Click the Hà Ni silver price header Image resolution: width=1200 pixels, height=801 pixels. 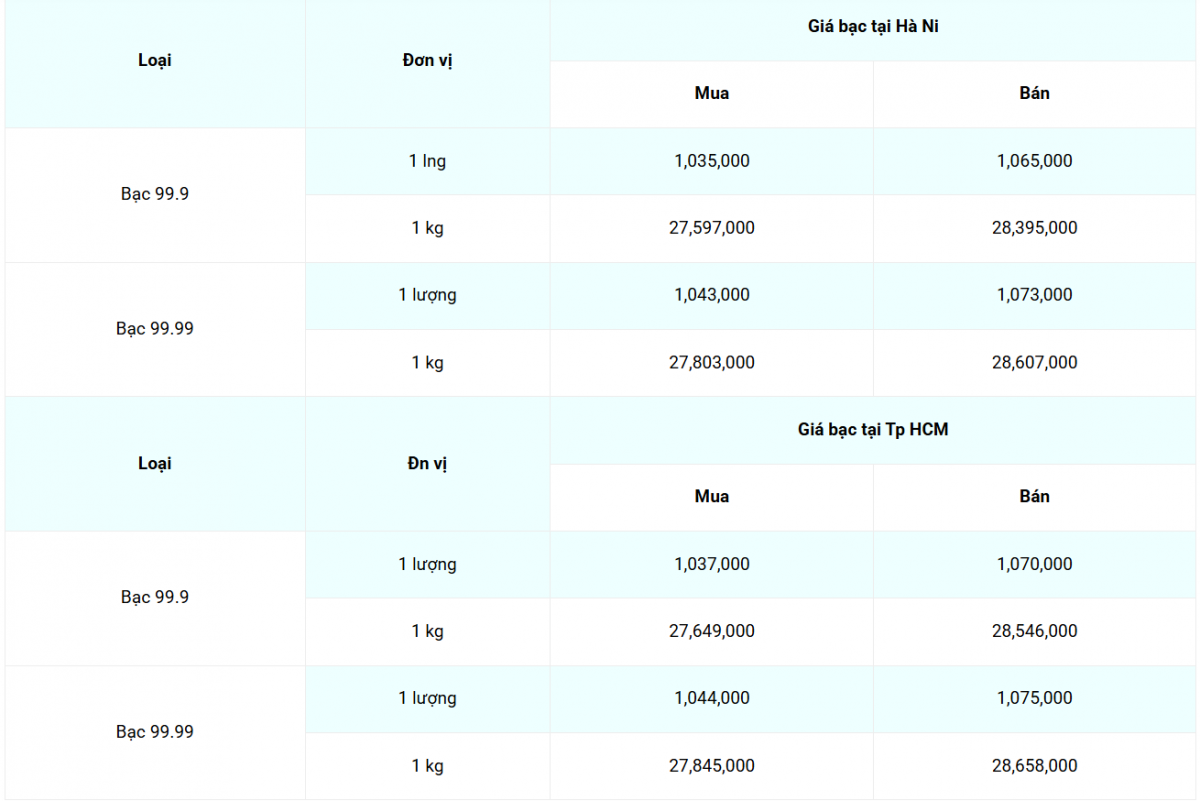click(x=873, y=27)
